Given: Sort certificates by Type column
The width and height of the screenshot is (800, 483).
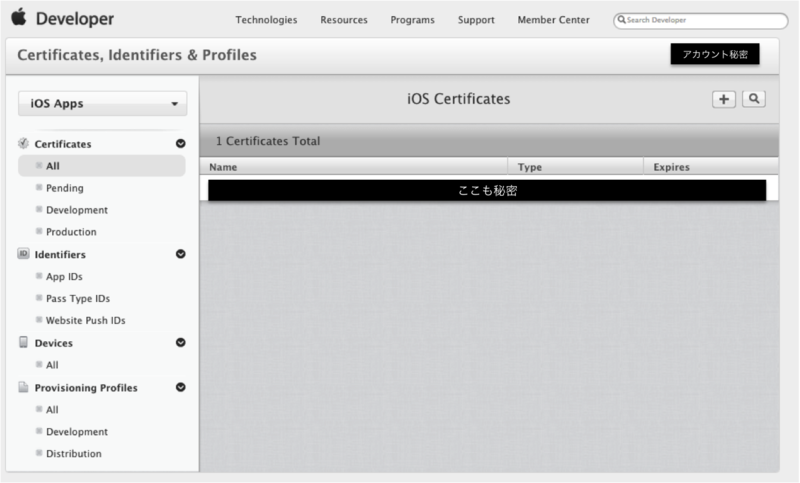Looking at the screenshot, I should pos(576,167).
